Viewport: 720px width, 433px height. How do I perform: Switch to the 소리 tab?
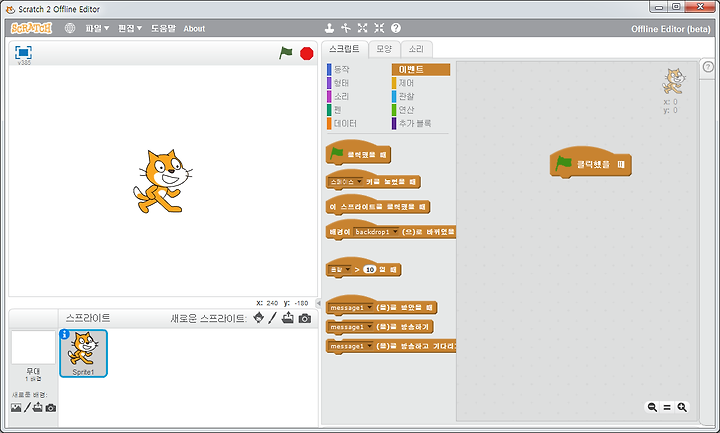click(416, 49)
